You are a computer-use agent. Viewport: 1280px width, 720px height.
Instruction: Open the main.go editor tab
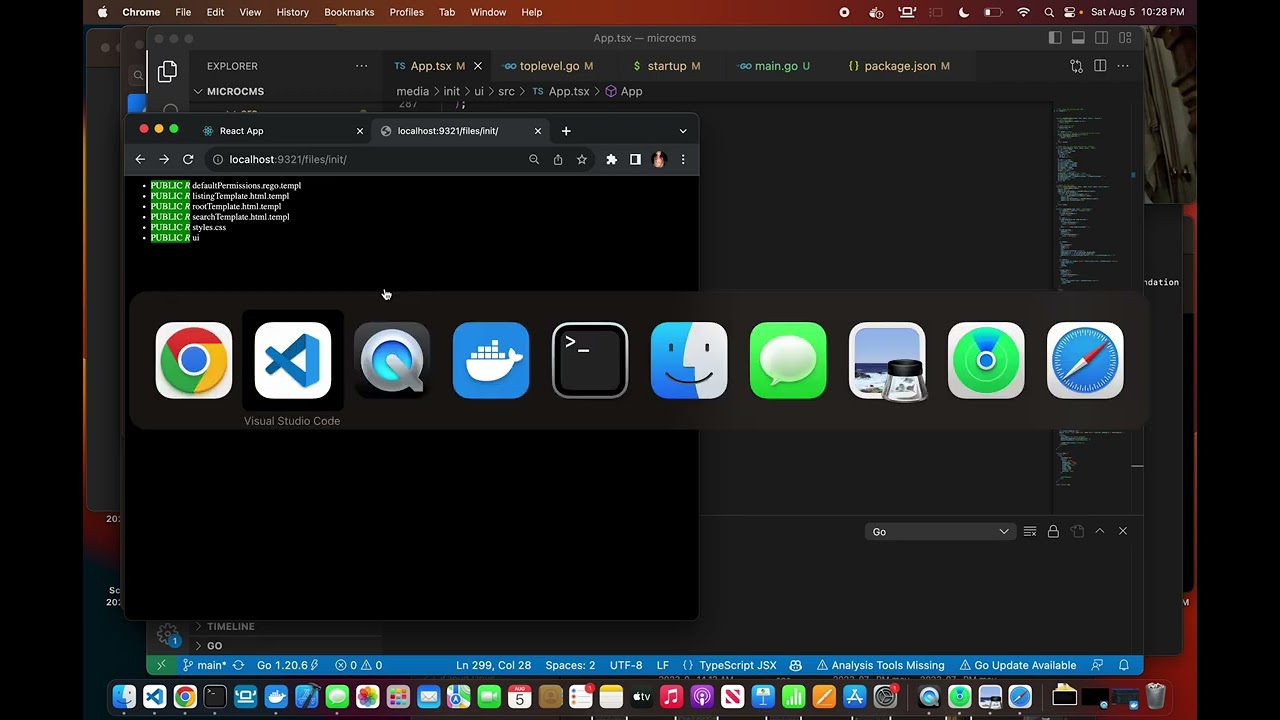coord(775,66)
